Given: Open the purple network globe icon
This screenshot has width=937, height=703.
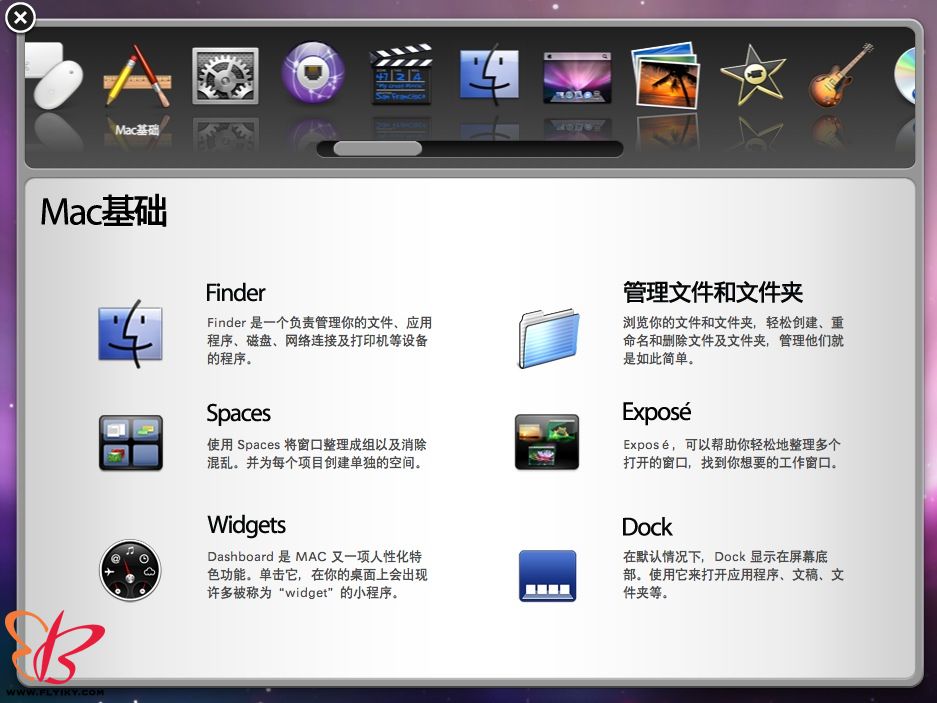Looking at the screenshot, I should (x=313, y=73).
